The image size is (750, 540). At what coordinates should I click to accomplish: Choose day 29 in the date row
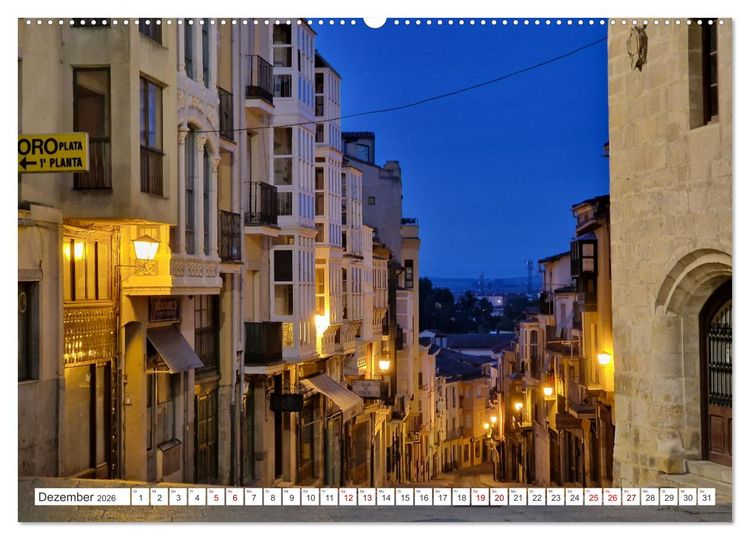click(x=669, y=497)
